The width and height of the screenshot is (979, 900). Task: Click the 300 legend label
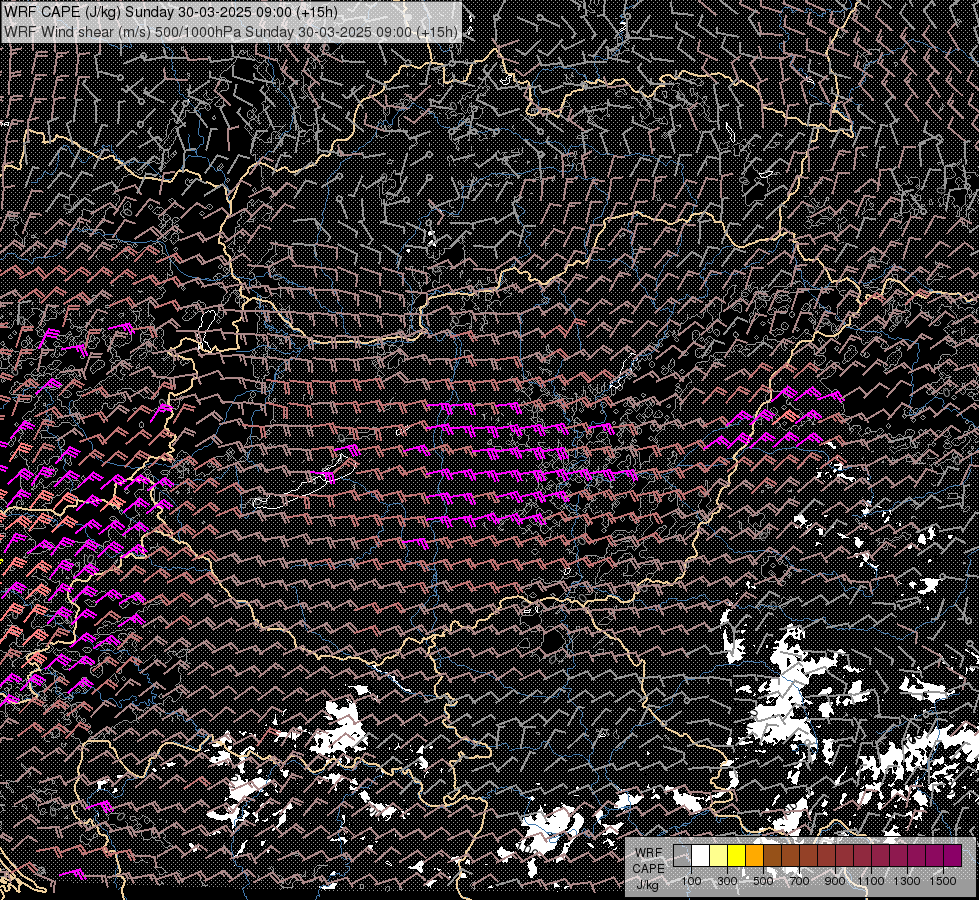tap(727, 881)
